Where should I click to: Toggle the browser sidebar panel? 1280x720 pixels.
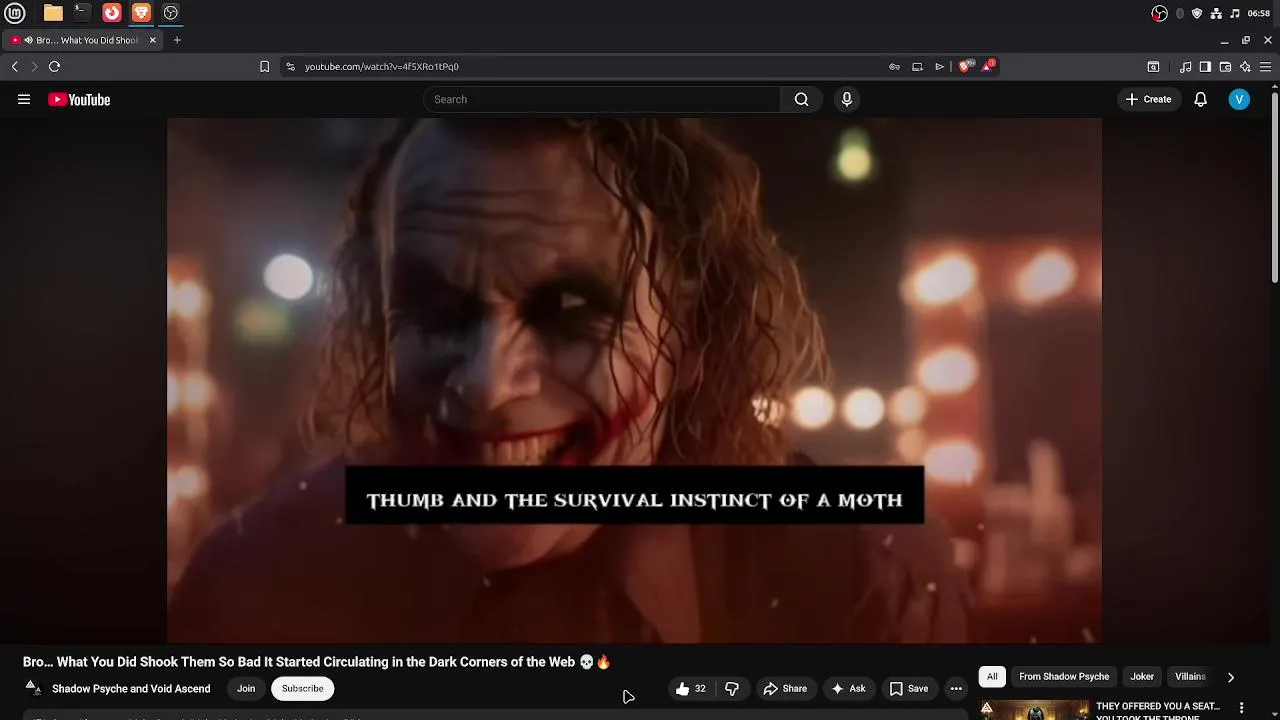coord(1205,66)
